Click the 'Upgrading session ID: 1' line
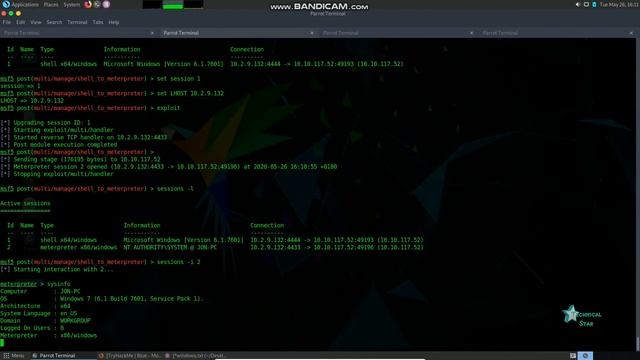 point(45,122)
